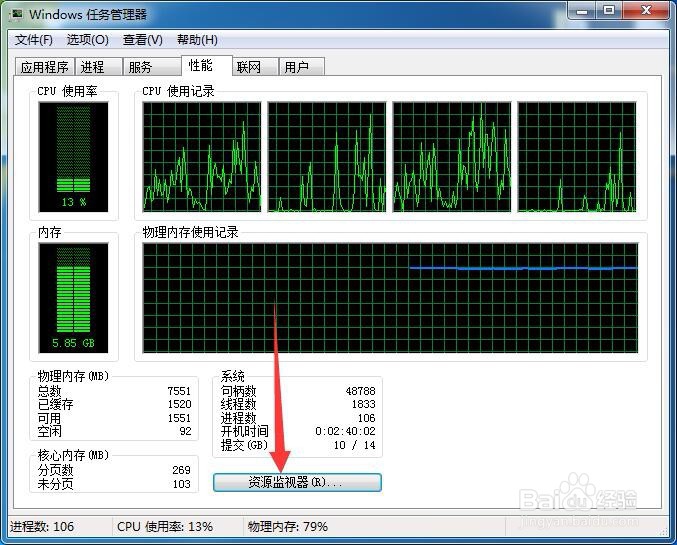Screen dimensions: 677x545
Task: Switch to the 服务 tab
Action: (152, 67)
